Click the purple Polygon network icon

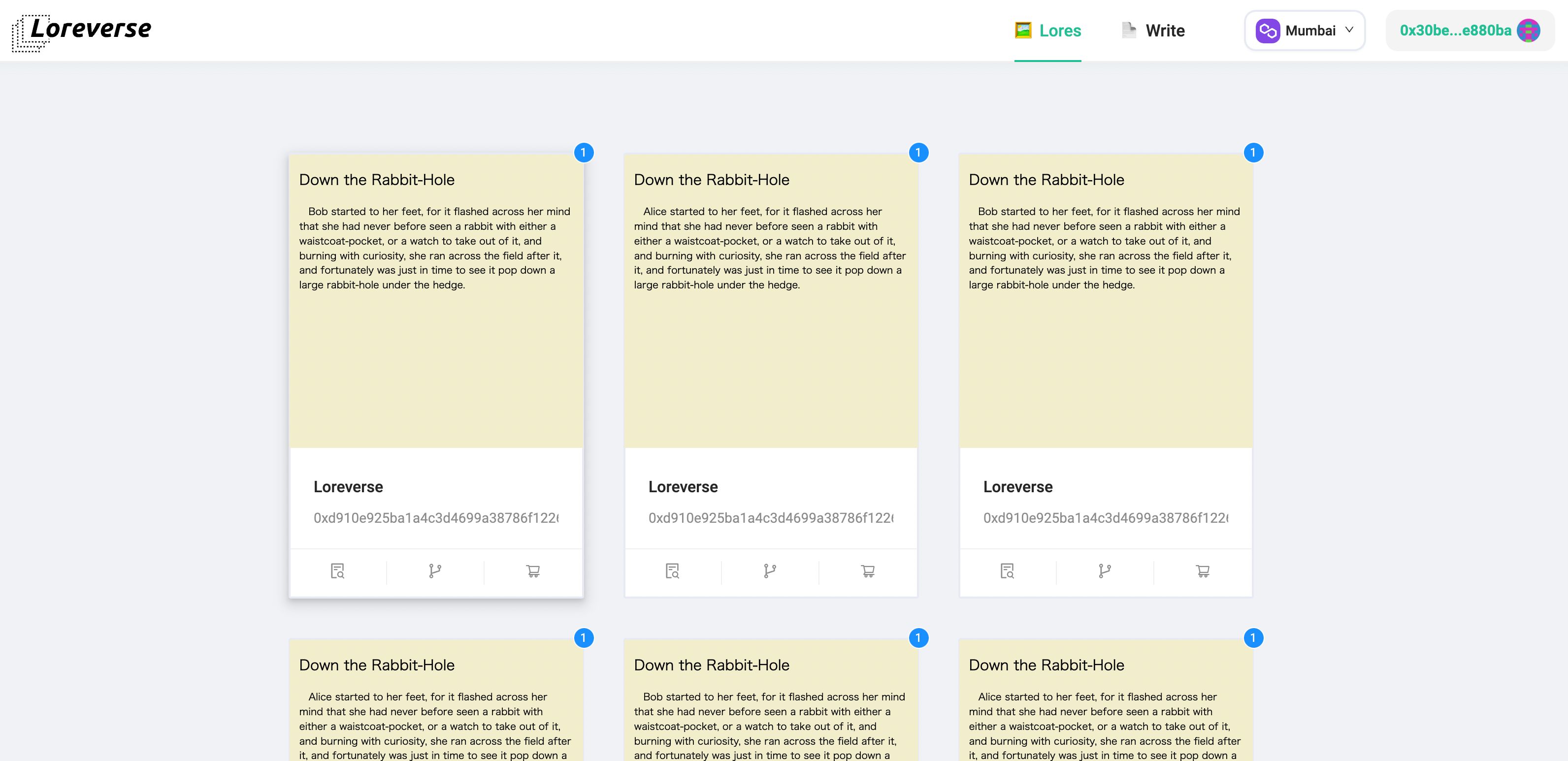tap(1267, 31)
